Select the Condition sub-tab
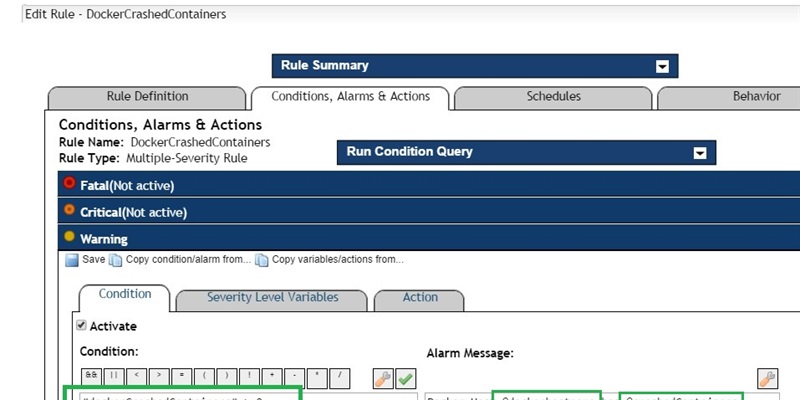The image size is (800, 400). click(x=124, y=297)
